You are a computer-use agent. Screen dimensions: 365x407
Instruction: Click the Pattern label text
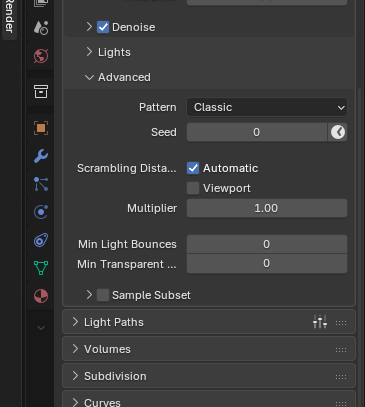coord(158,107)
